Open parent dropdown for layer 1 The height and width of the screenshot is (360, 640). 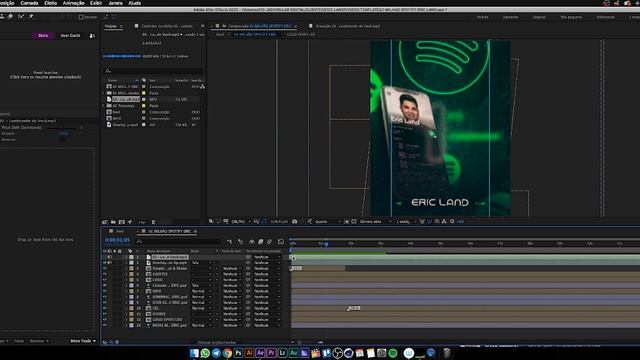267,258
